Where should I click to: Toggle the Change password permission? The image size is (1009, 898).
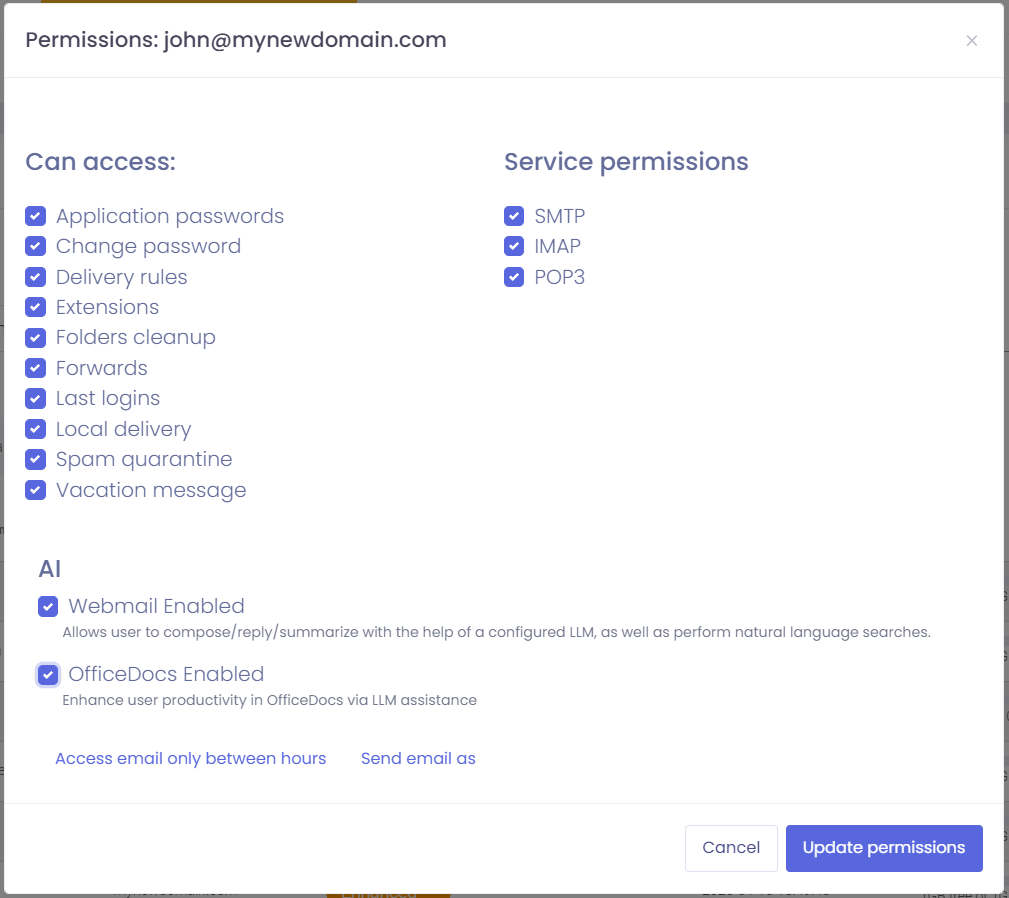pos(36,246)
